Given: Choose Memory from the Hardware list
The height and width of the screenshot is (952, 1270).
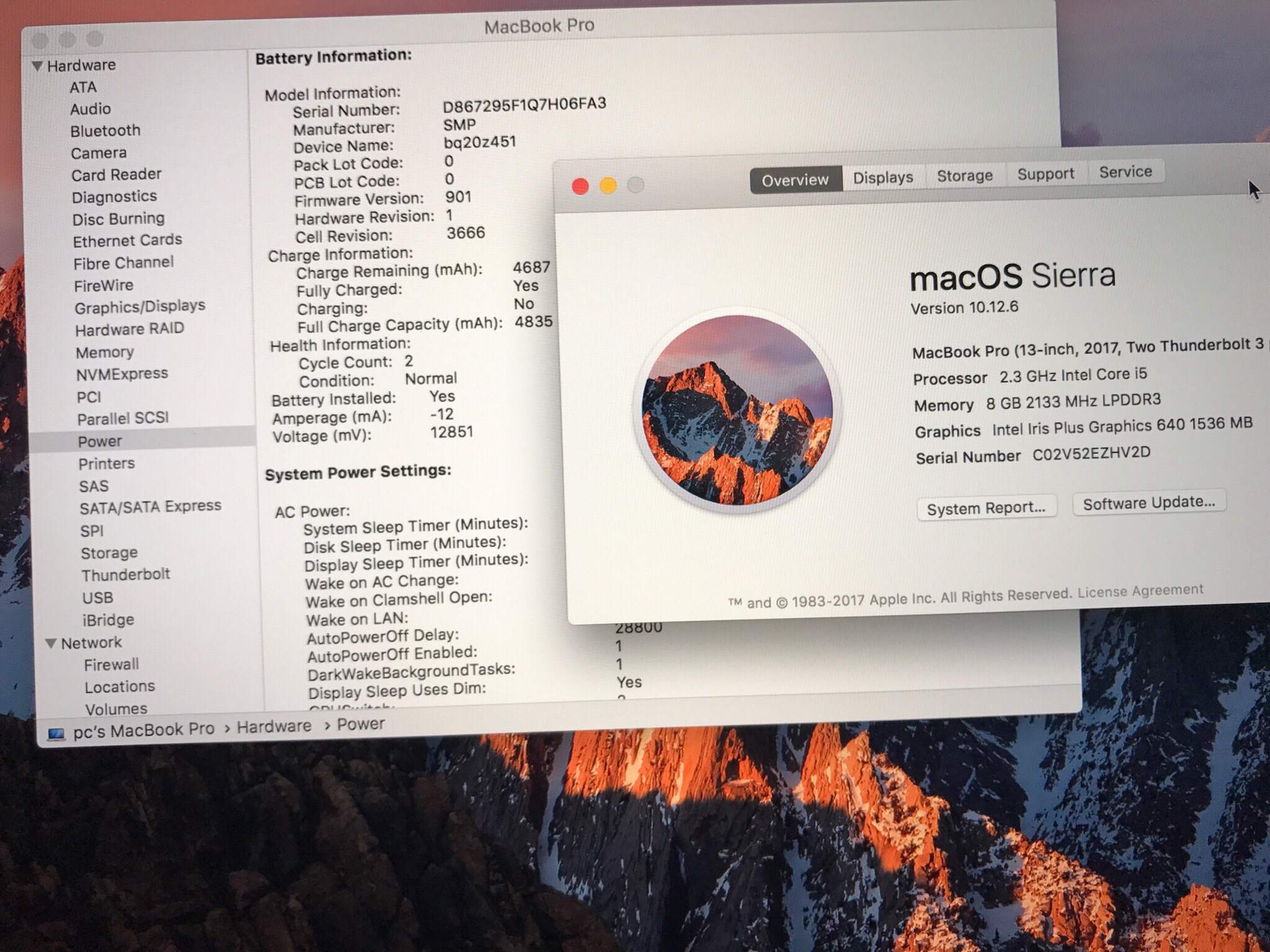Looking at the screenshot, I should [104, 352].
